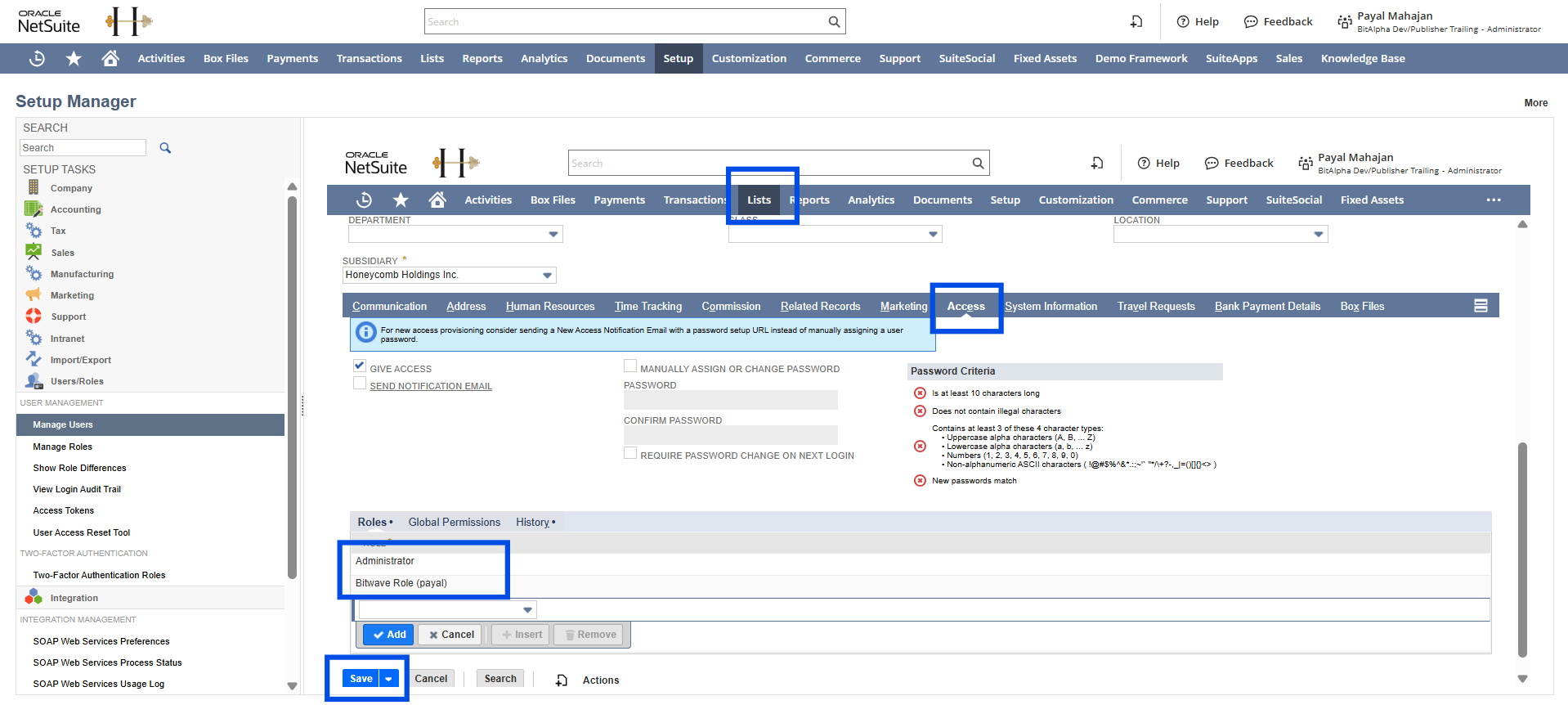The height and width of the screenshot is (705, 1568).
Task: Open Manufacturing setup task icon
Action: click(x=34, y=273)
